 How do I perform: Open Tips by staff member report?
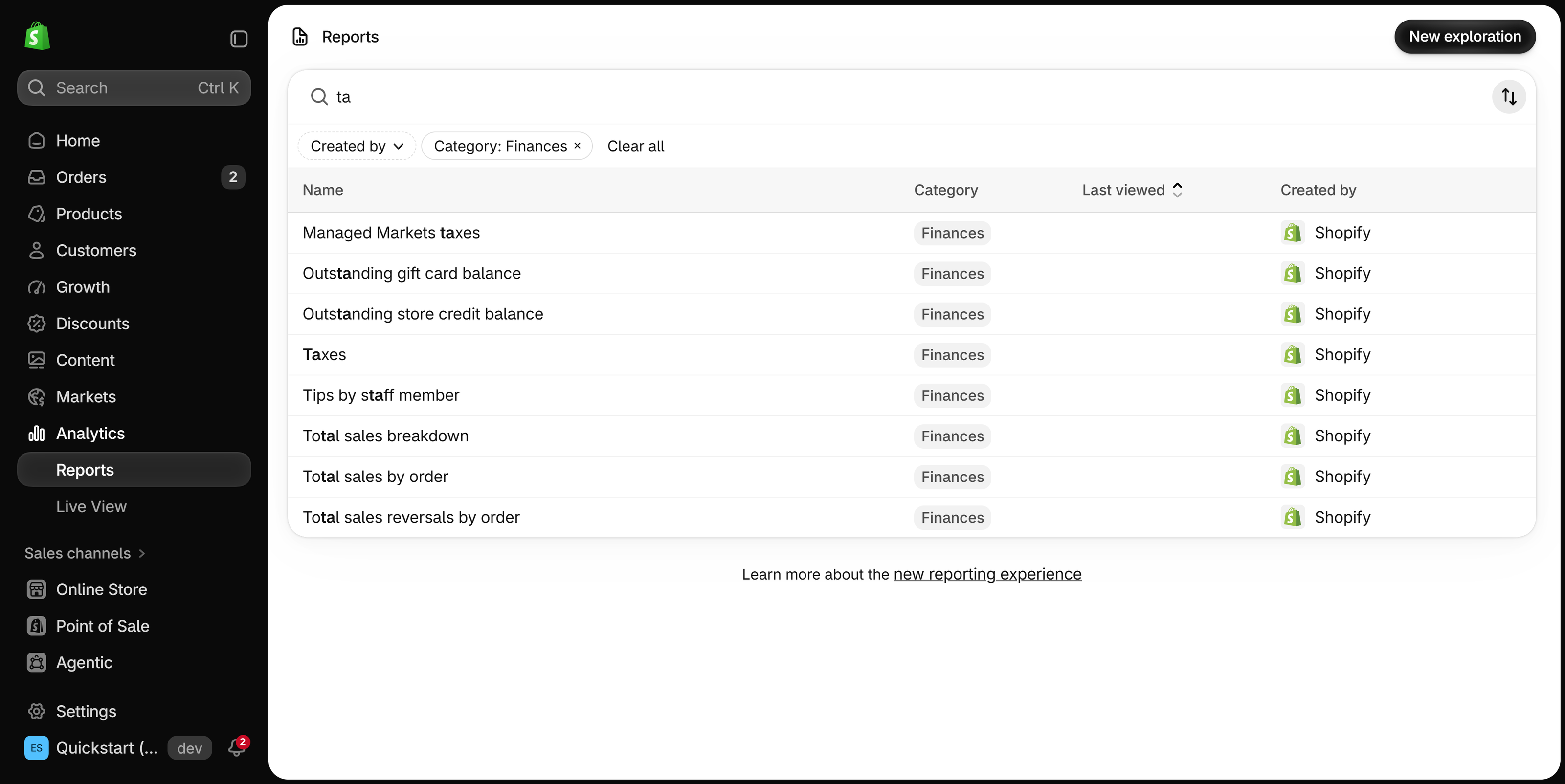pyautogui.click(x=911, y=395)
